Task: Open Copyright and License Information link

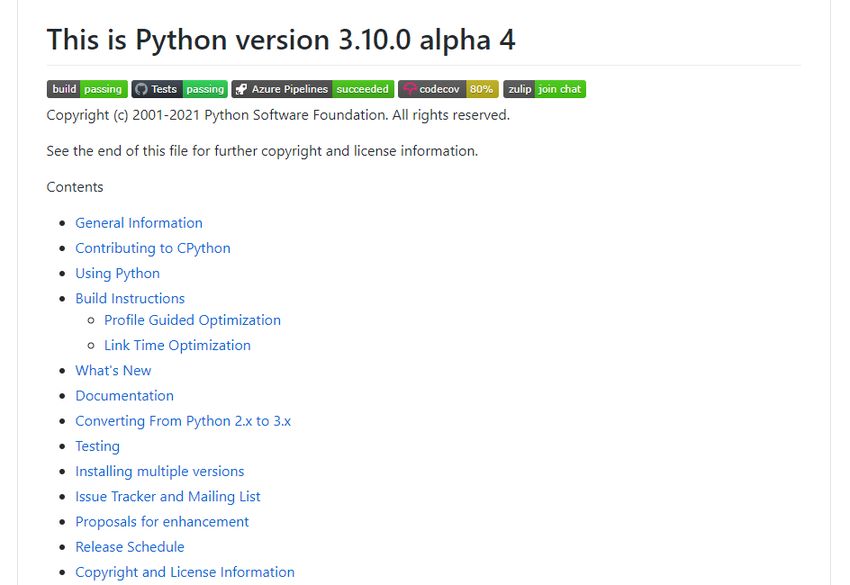Action: (185, 573)
